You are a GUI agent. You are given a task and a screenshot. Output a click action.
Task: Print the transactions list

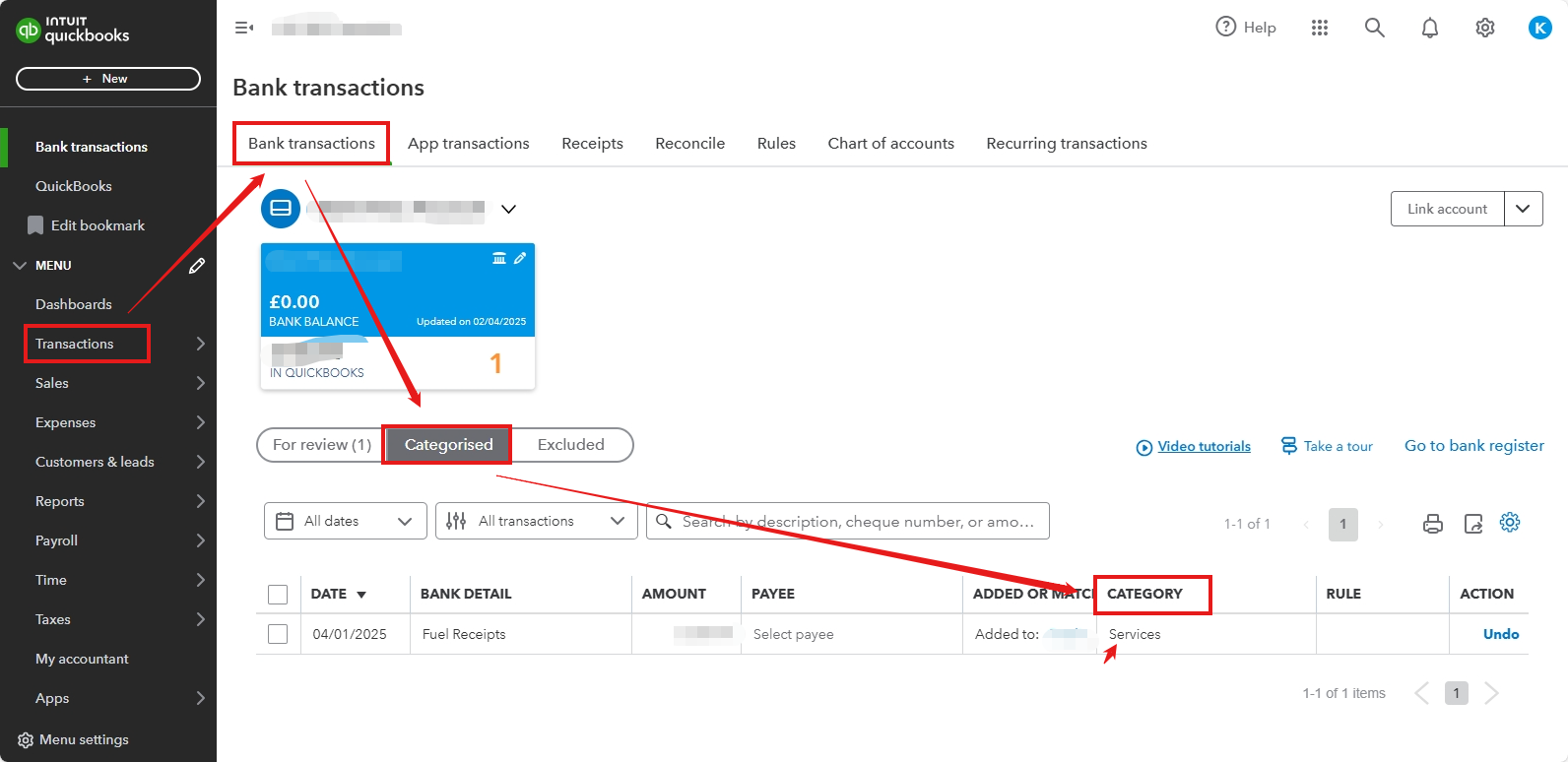1433,524
